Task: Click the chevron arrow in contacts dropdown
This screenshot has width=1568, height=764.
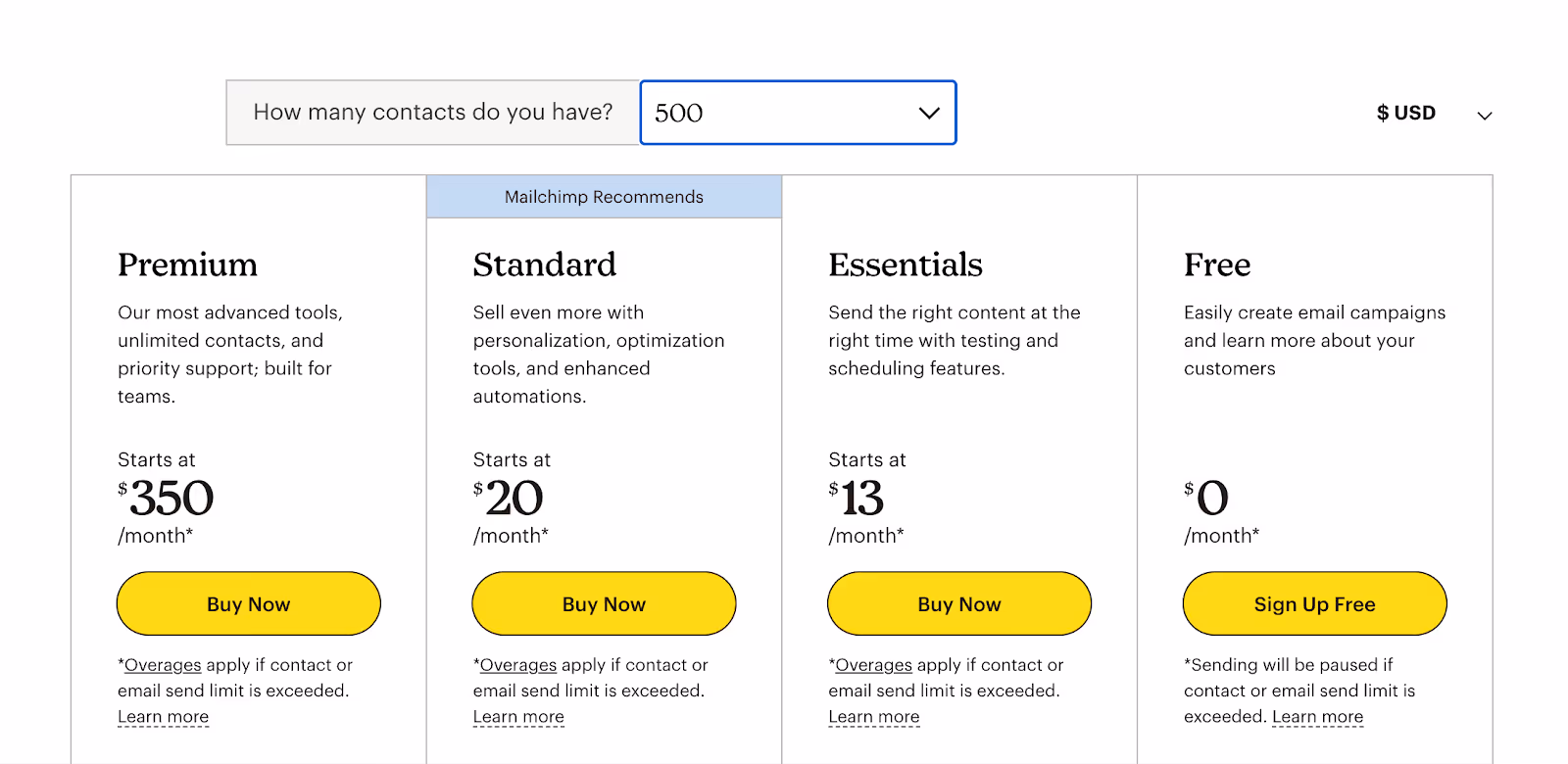Action: 929,113
